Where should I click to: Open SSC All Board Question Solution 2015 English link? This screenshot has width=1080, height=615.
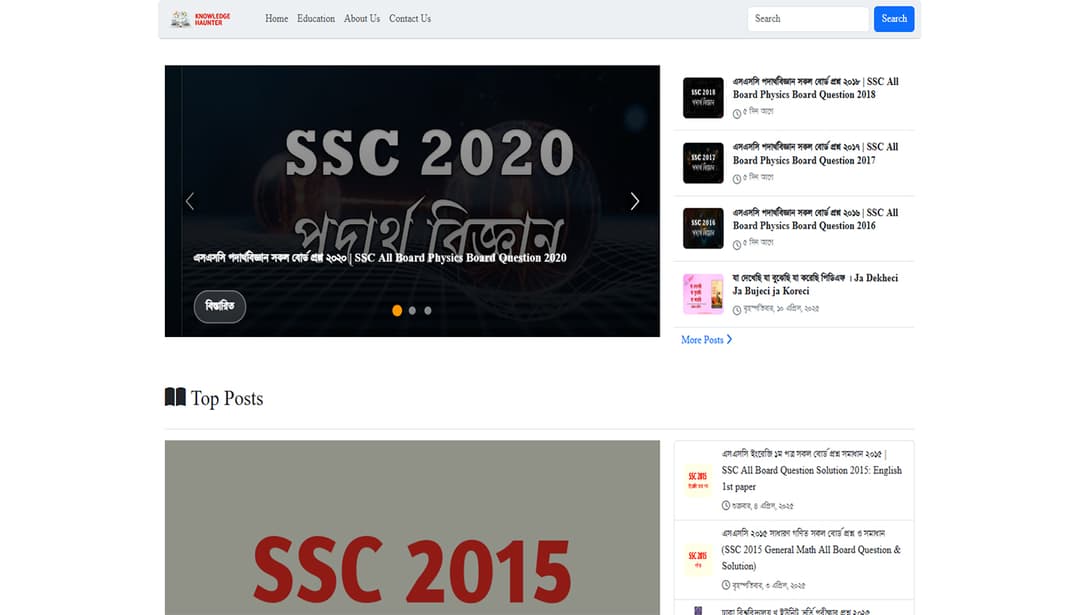point(811,470)
